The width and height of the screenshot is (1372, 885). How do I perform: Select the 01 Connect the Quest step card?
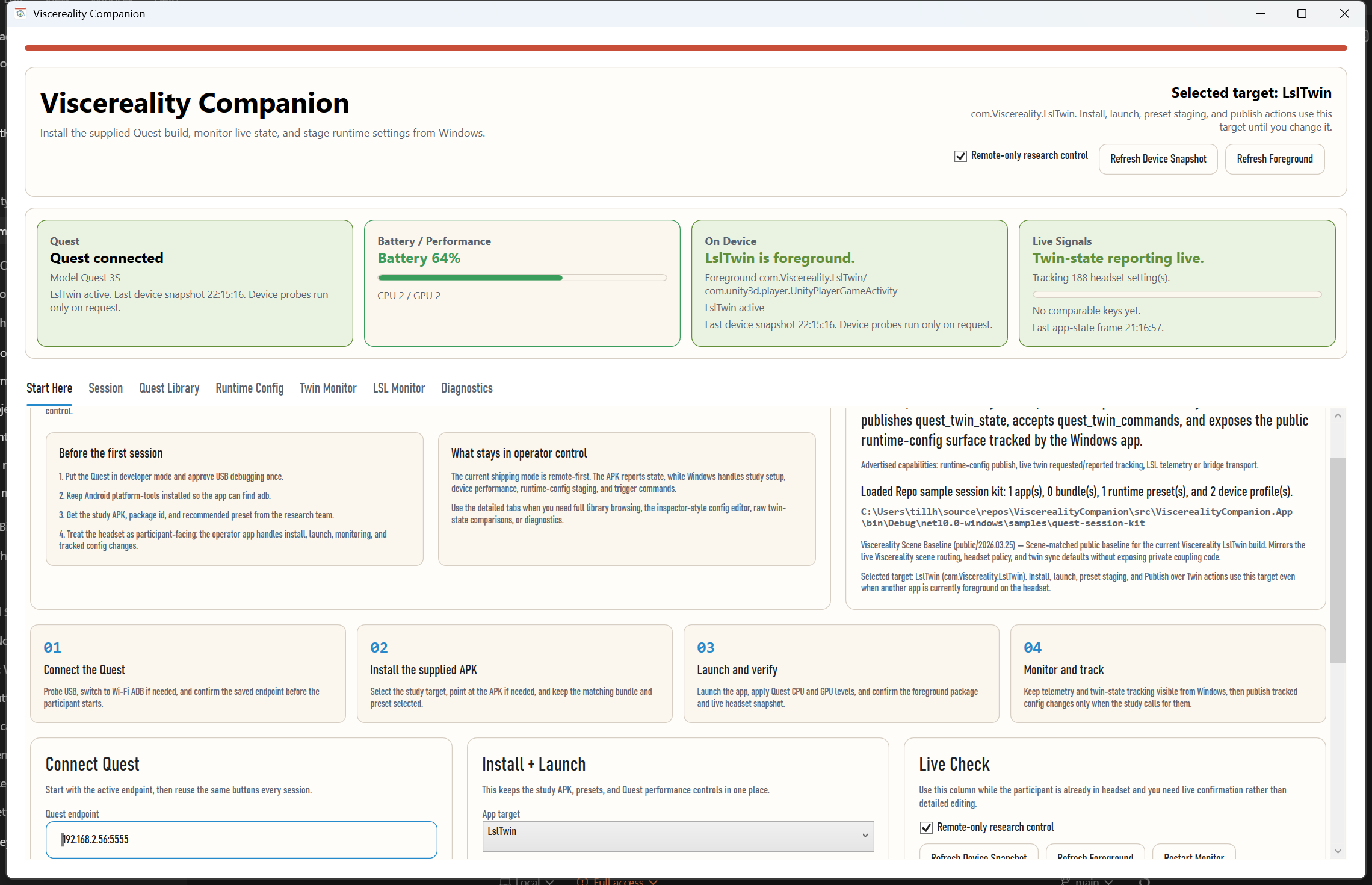[188, 674]
